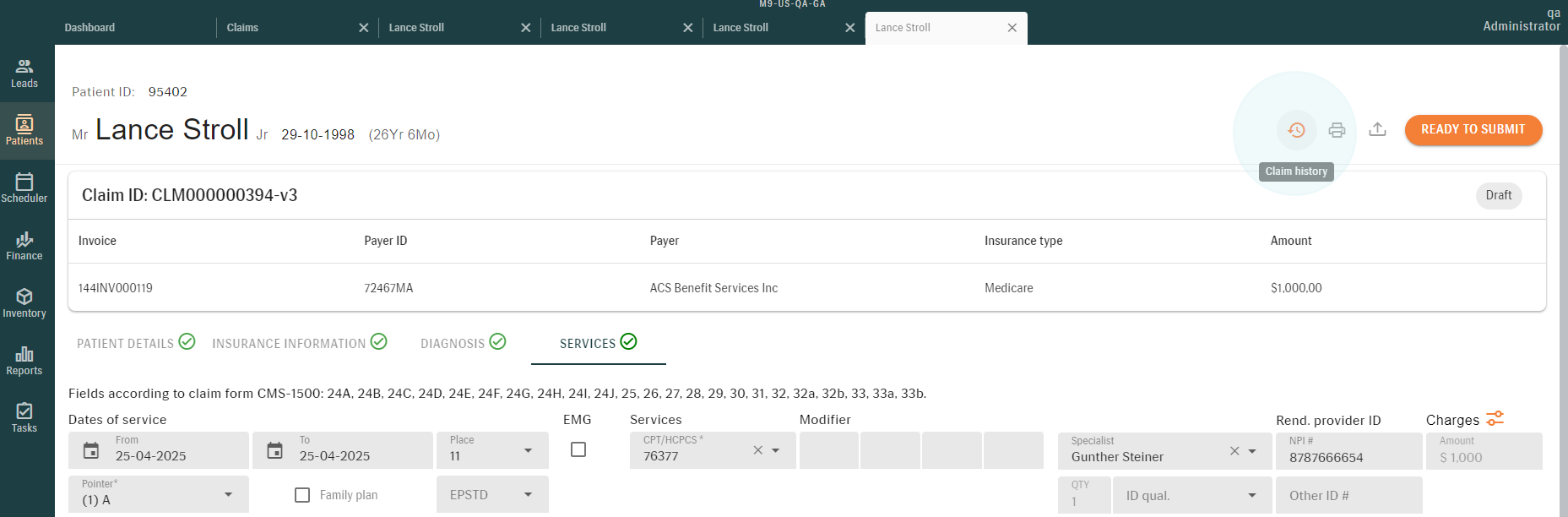
Task: Open the Scheduler sidebar item
Action: (24, 188)
